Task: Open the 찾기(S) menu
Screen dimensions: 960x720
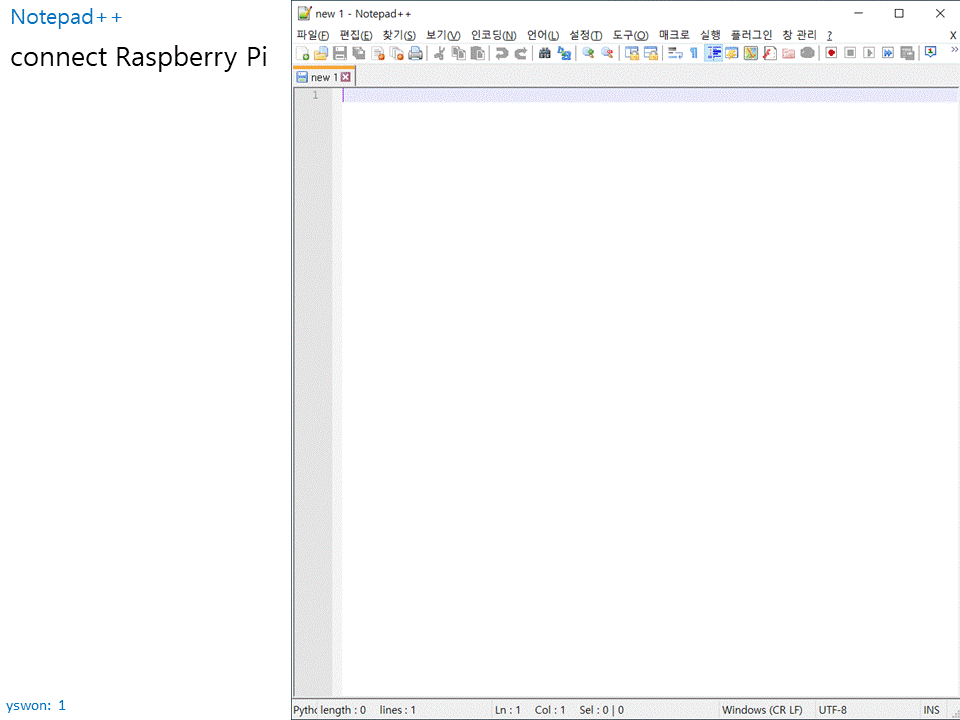Action: click(399, 36)
